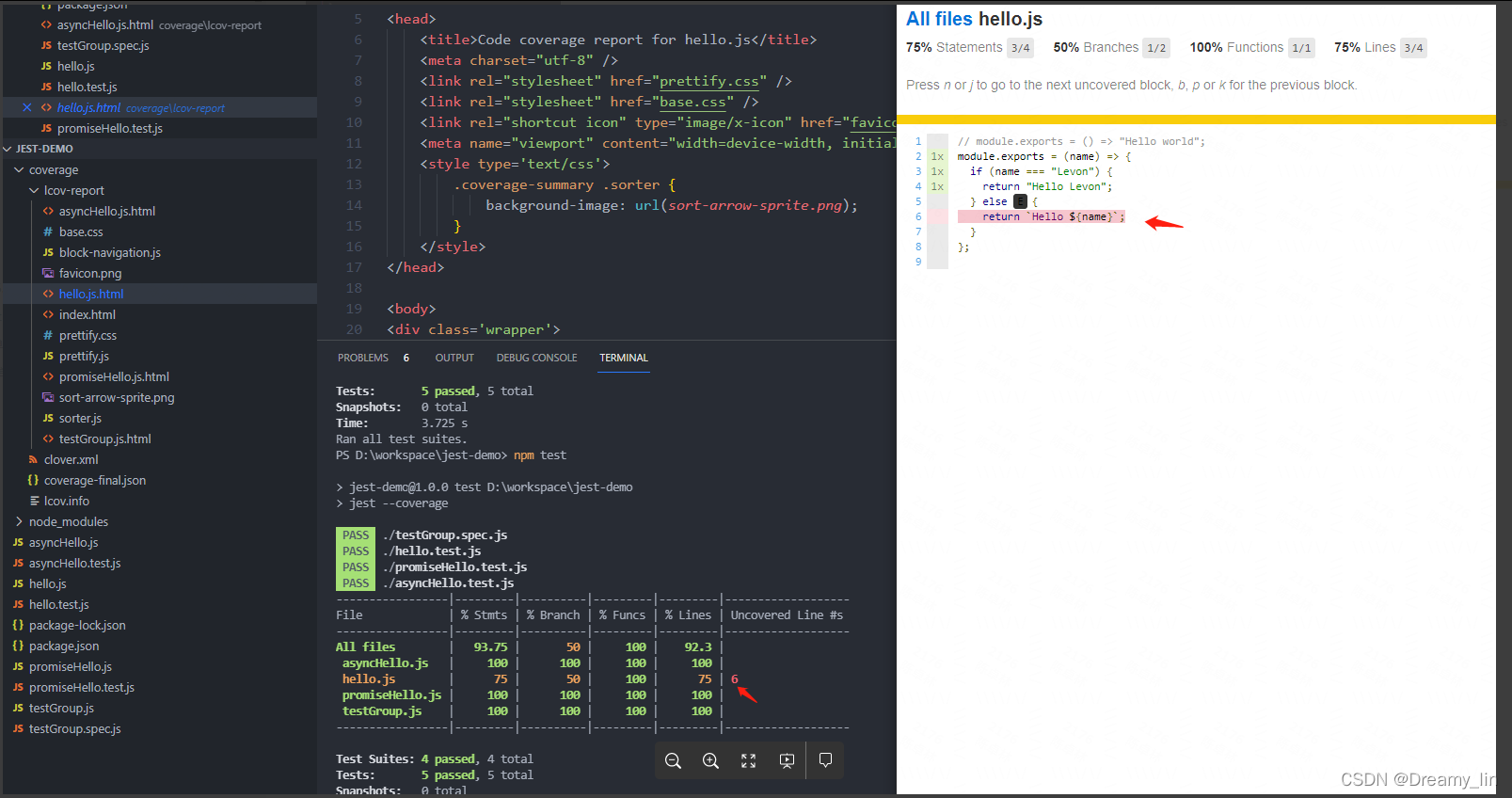Click uncovered line number 6 in terminal table
This screenshot has height=798, width=1512.
[x=735, y=678]
